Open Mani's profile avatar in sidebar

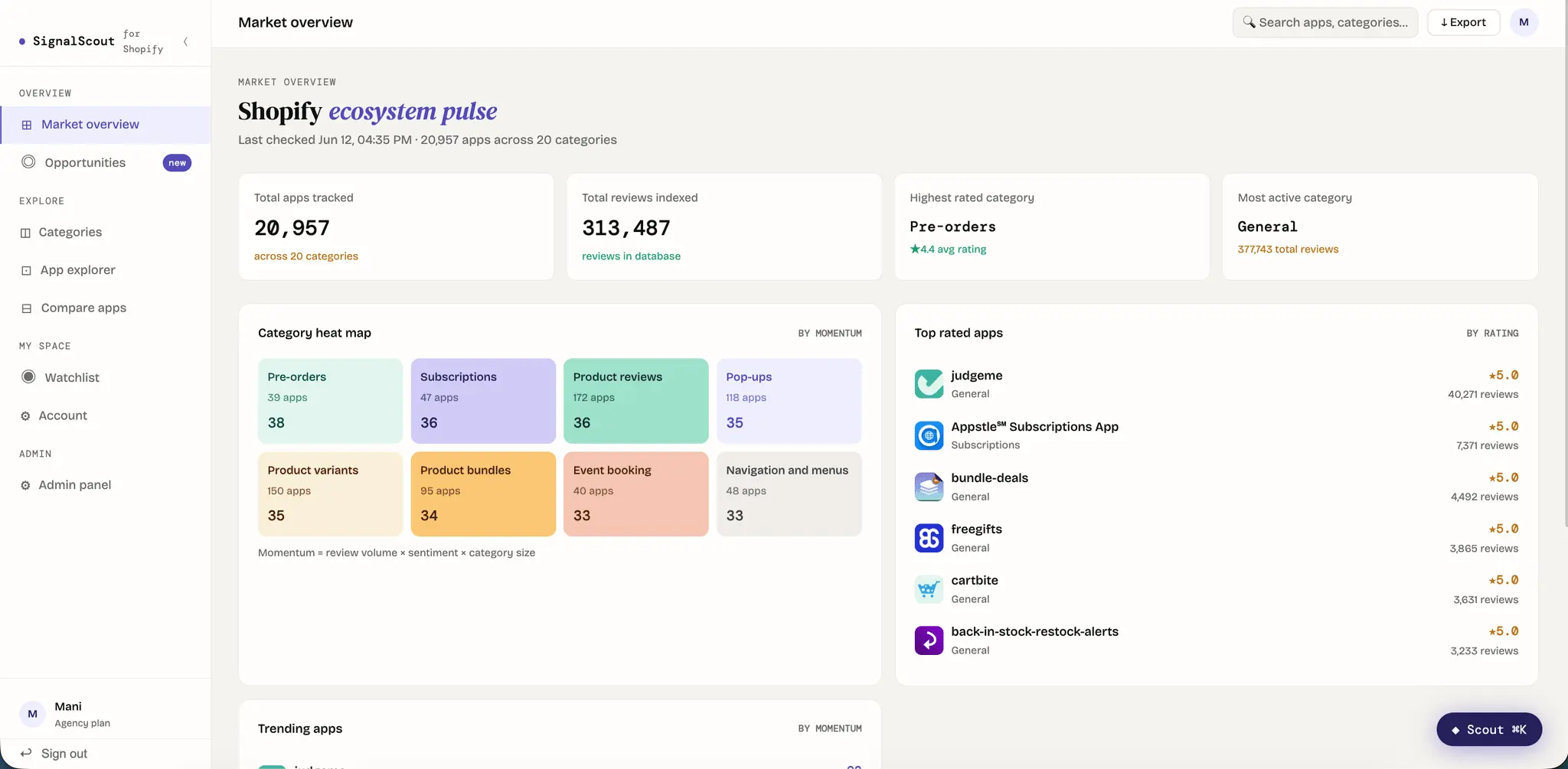tap(32, 714)
